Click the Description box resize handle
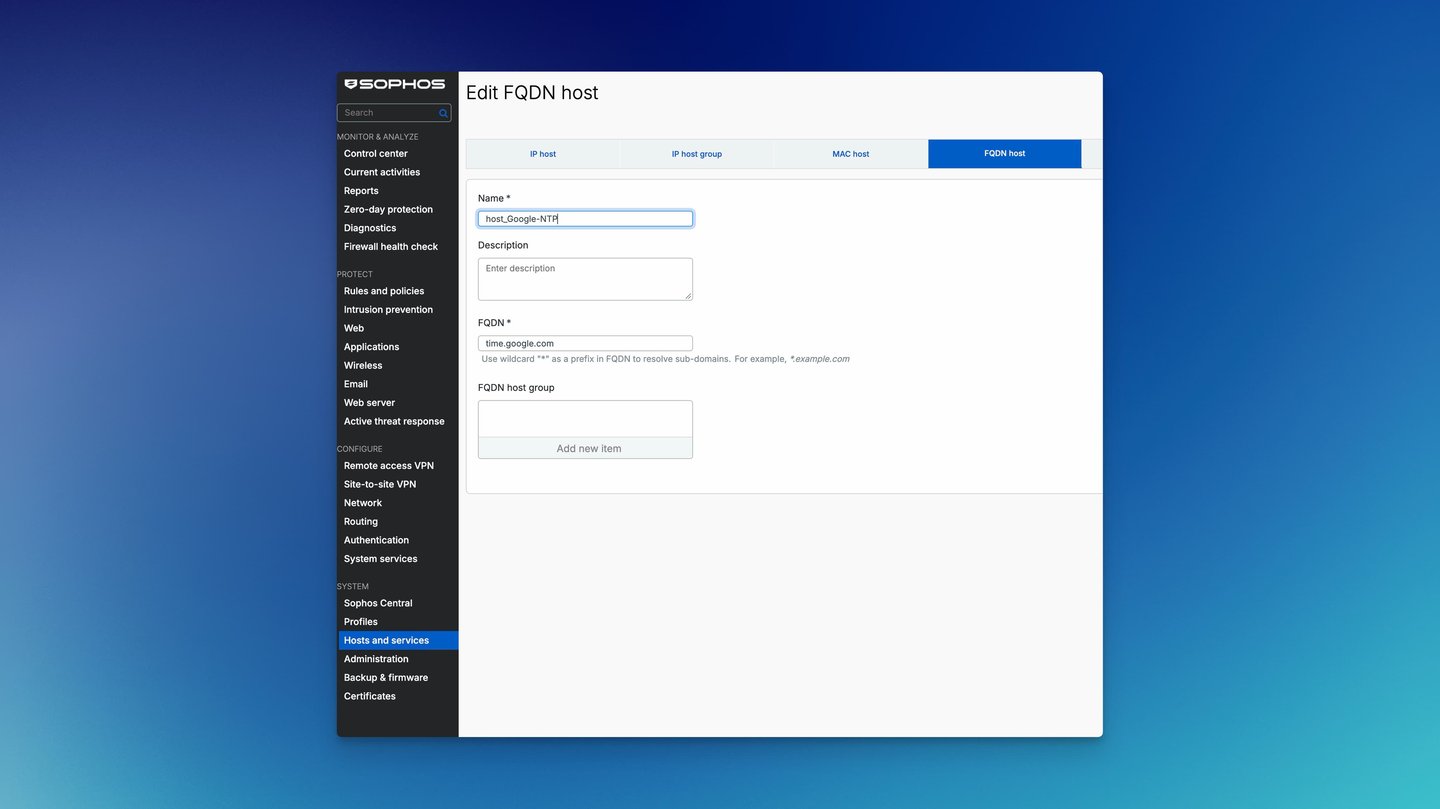The image size is (1440, 809). [688, 295]
